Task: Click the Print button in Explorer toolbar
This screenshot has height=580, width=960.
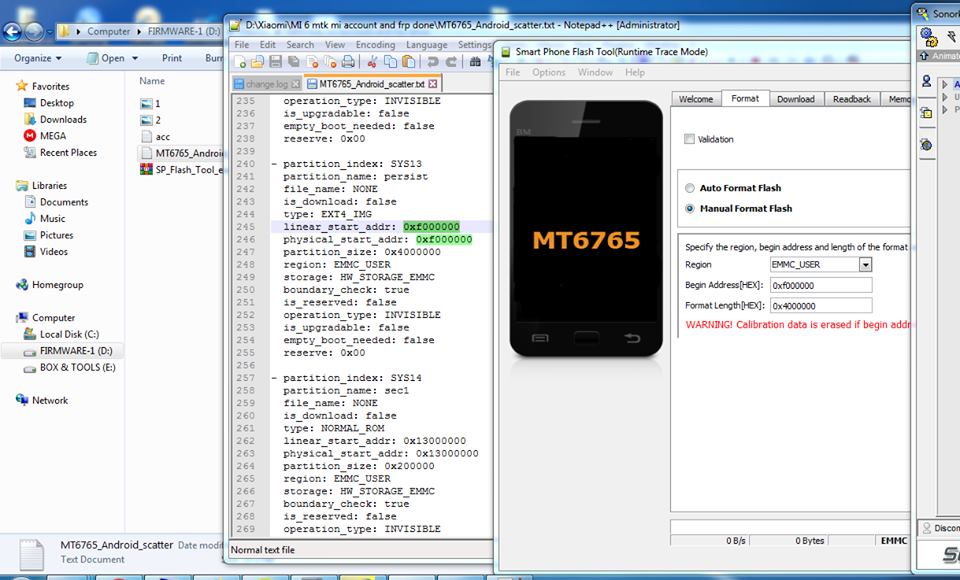Action: click(x=171, y=58)
